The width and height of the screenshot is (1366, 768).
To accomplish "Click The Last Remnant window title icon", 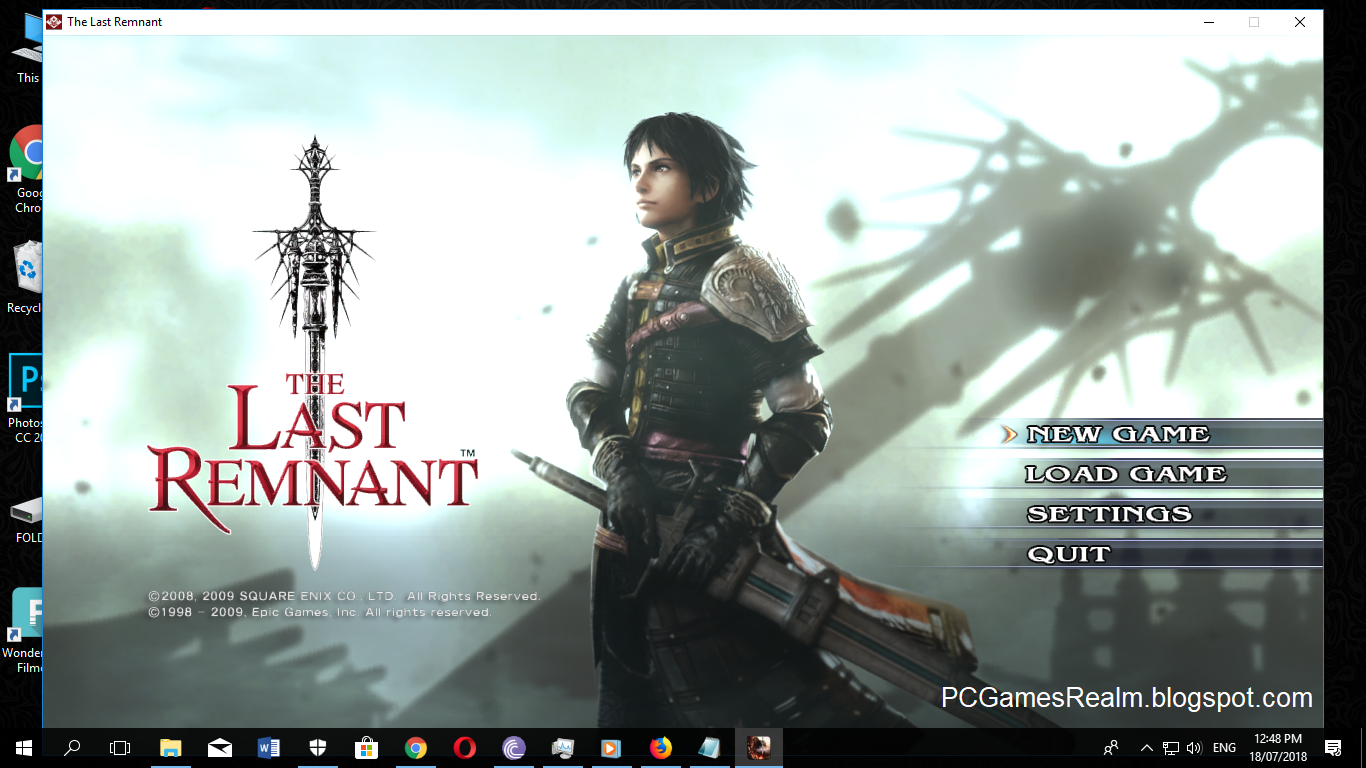I will point(54,22).
